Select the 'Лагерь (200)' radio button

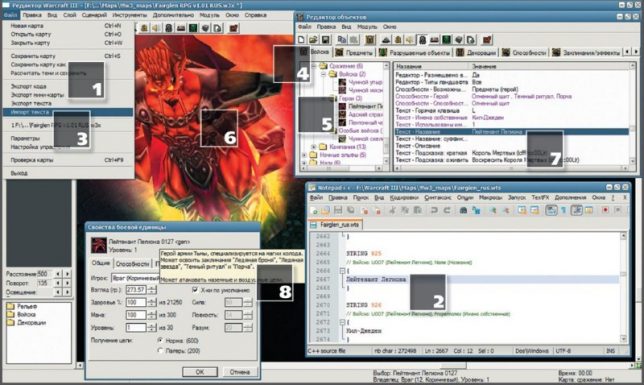160,351
